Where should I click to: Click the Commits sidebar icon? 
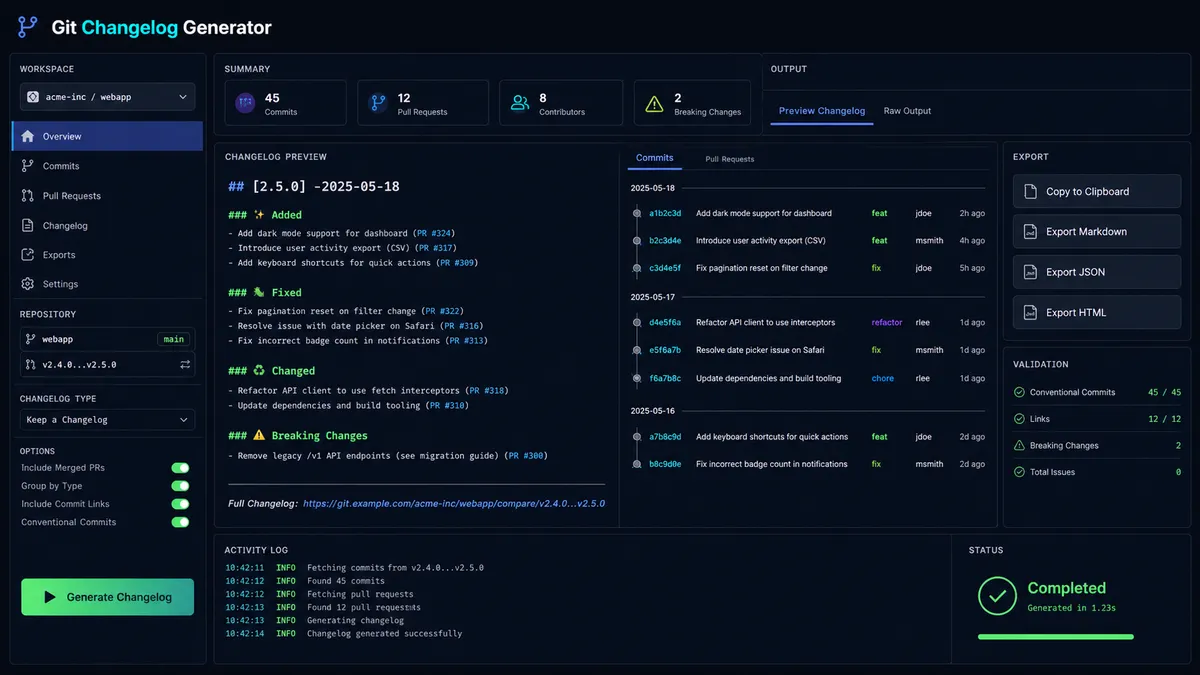coord(28,166)
